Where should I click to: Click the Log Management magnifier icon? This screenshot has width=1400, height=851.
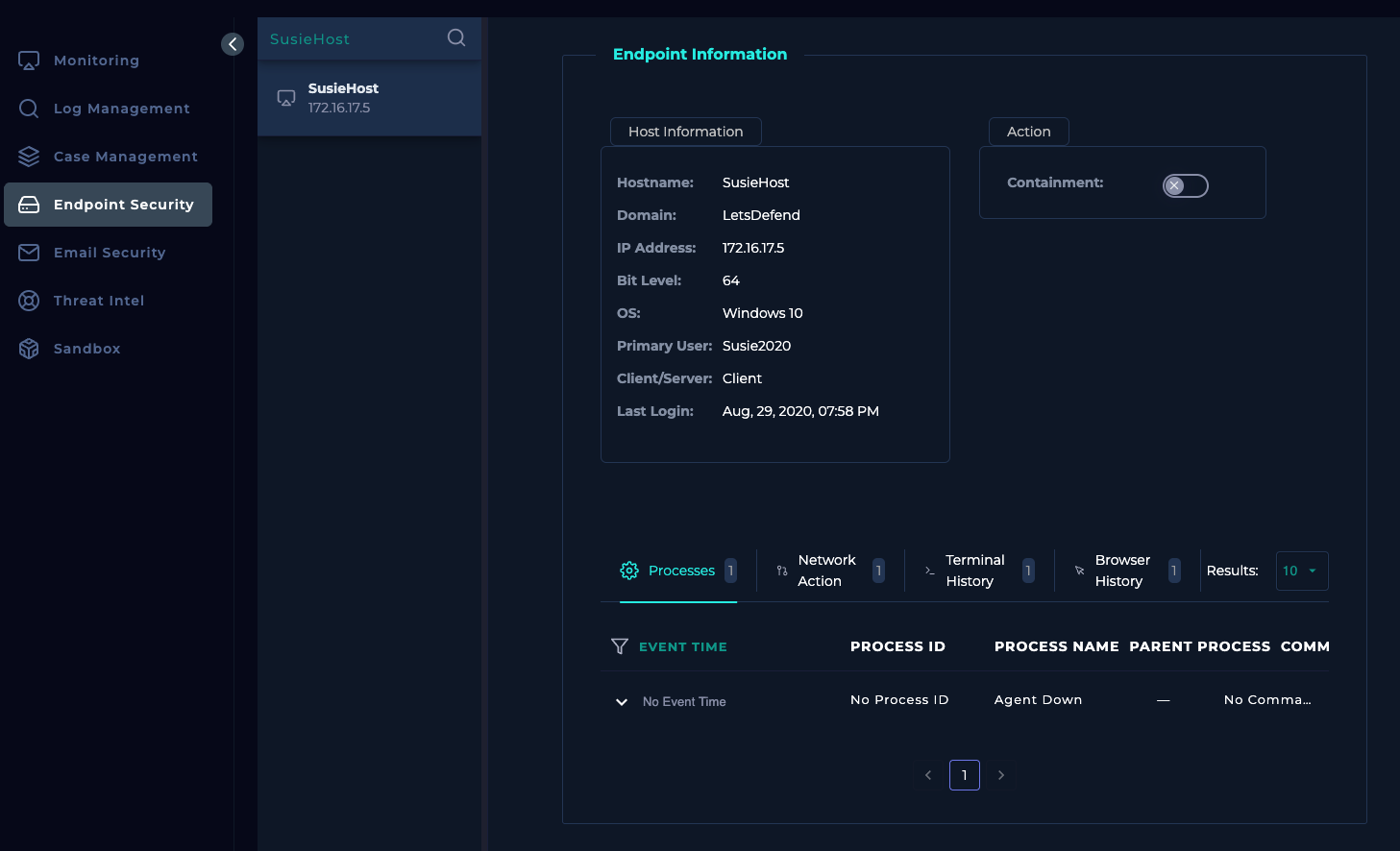(x=29, y=109)
